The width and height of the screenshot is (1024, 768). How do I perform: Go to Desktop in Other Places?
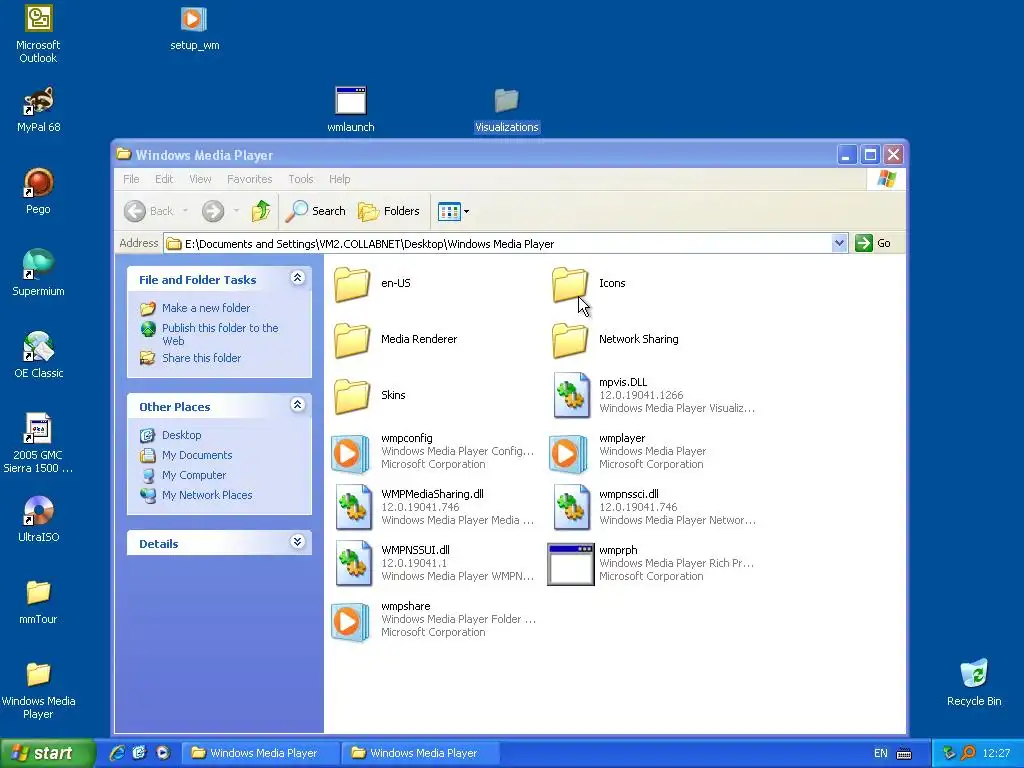point(182,435)
